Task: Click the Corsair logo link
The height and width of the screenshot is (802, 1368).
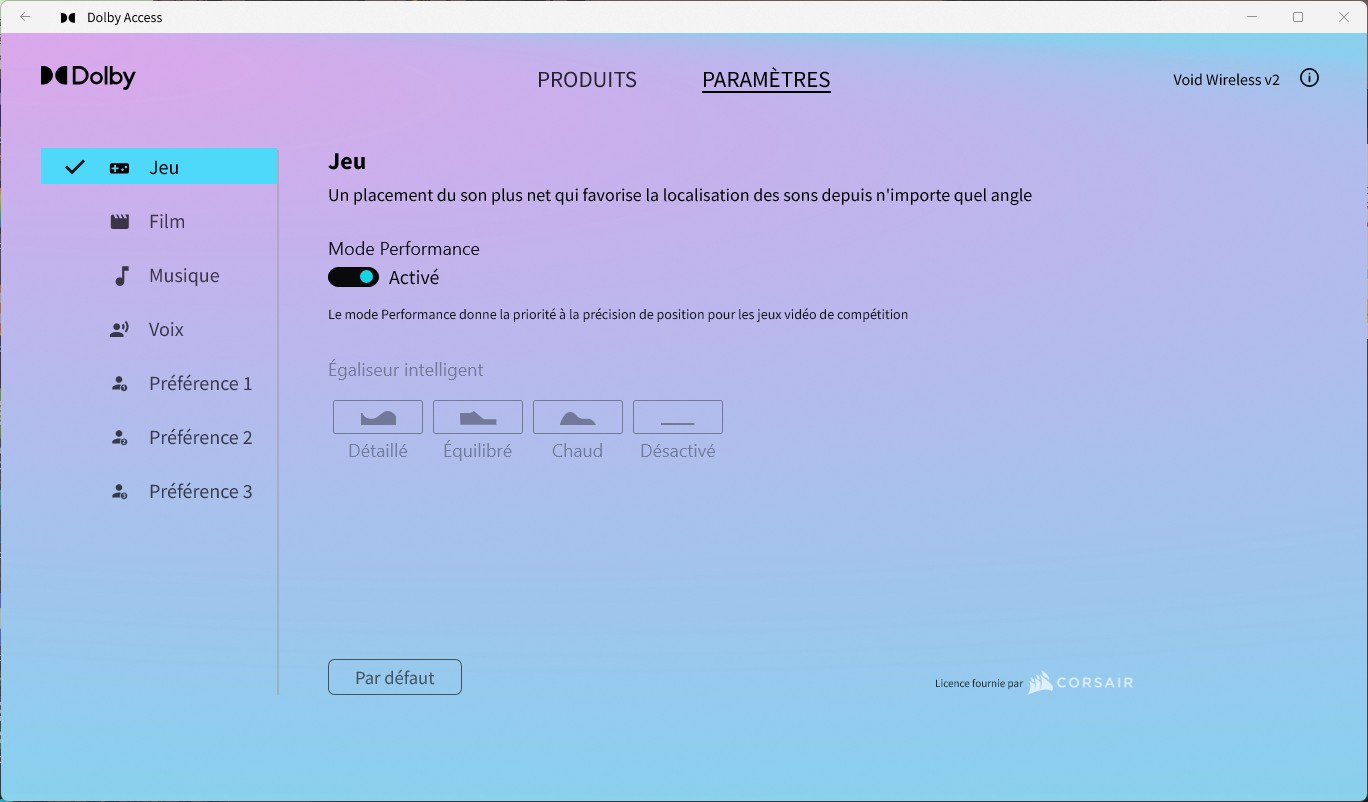Action: coord(1081,683)
